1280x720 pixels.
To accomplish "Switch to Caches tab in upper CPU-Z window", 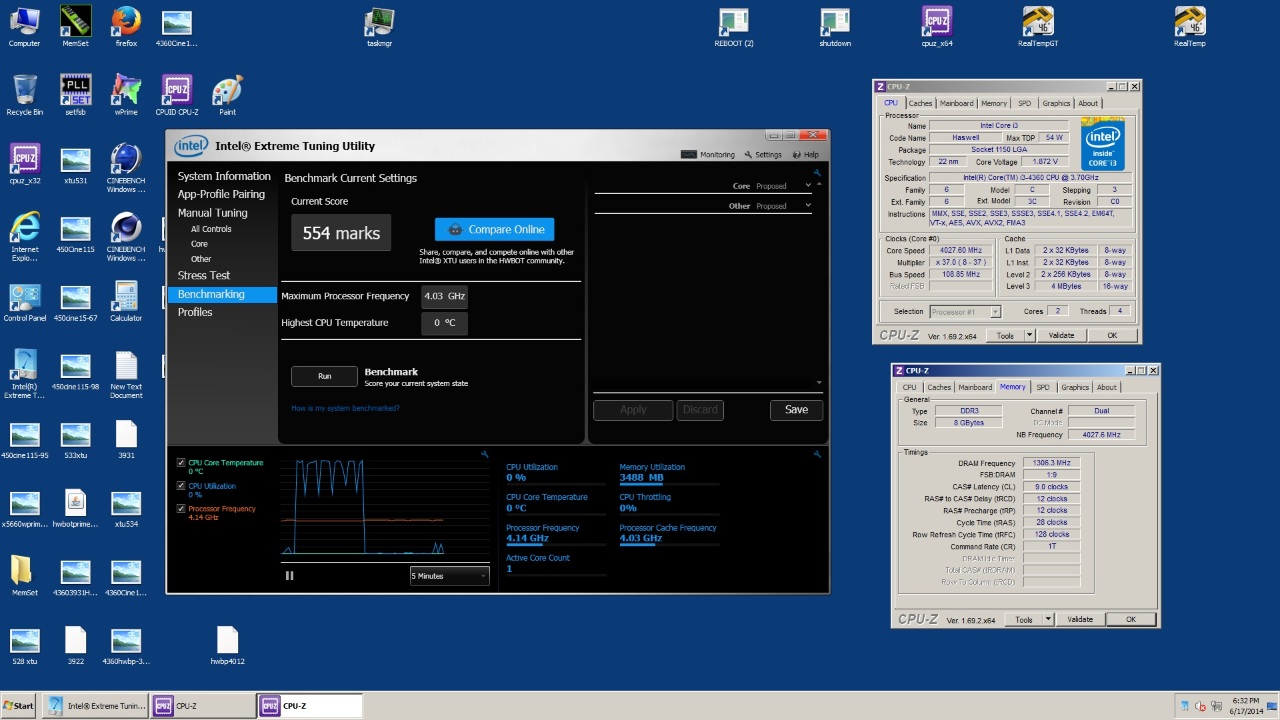I will click(x=920, y=103).
